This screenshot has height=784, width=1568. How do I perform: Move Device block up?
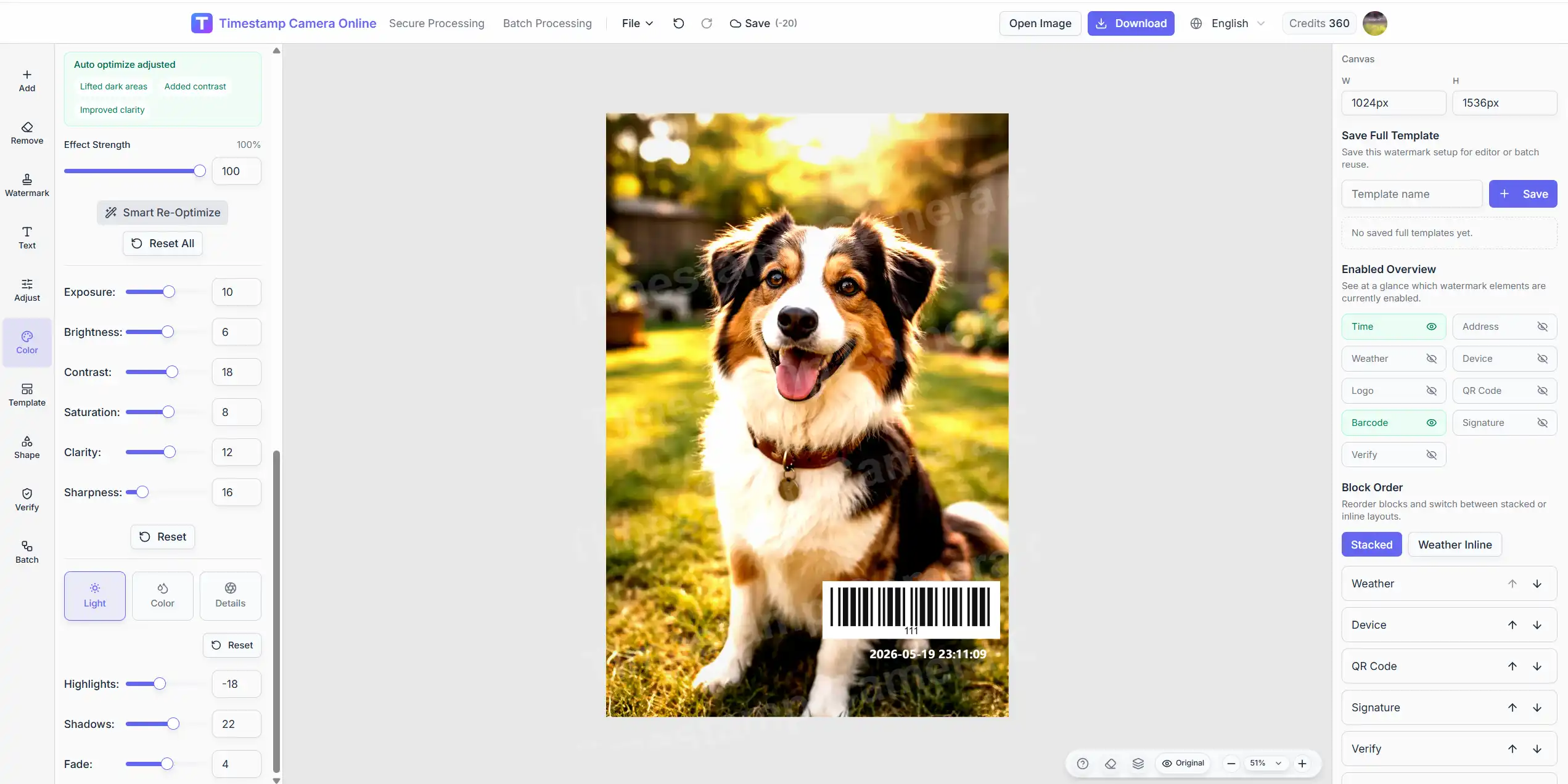tap(1513, 625)
